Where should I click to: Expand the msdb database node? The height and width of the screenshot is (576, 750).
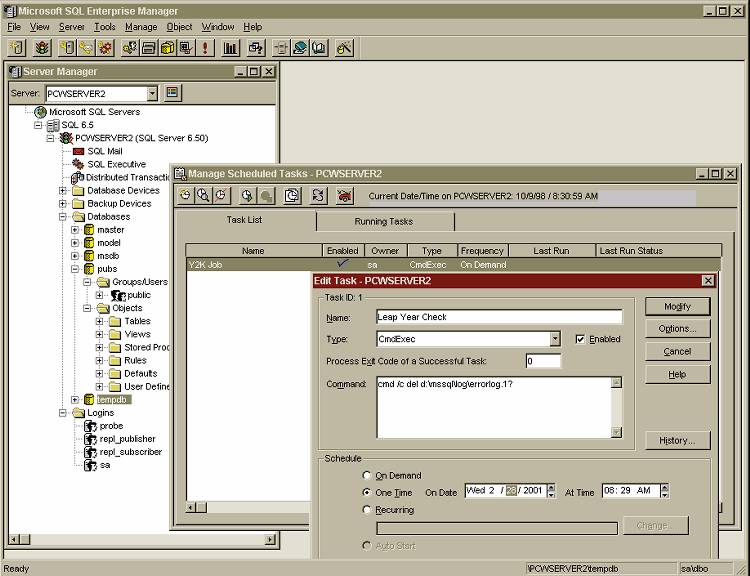click(75, 256)
